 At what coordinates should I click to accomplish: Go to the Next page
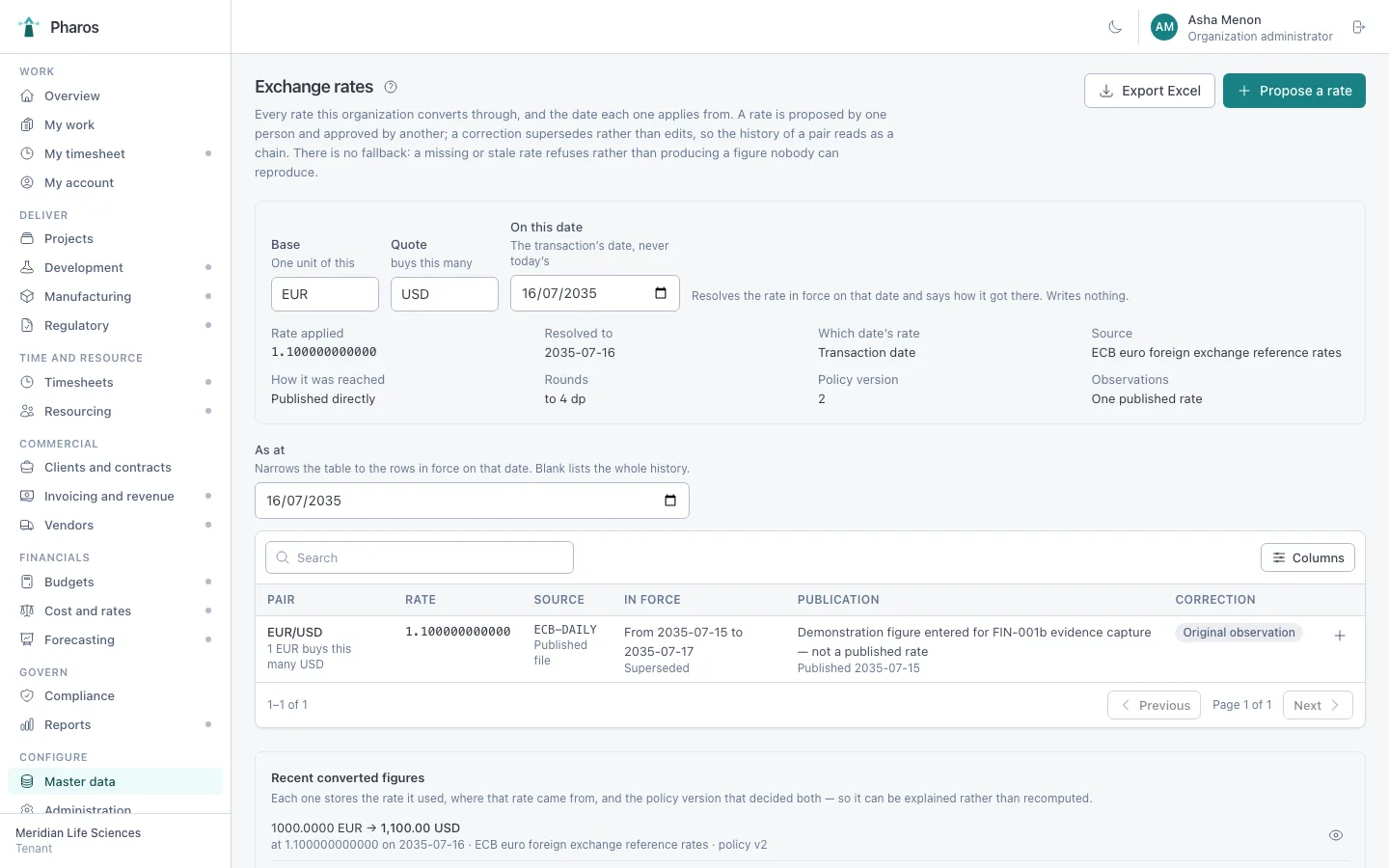(x=1318, y=705)
